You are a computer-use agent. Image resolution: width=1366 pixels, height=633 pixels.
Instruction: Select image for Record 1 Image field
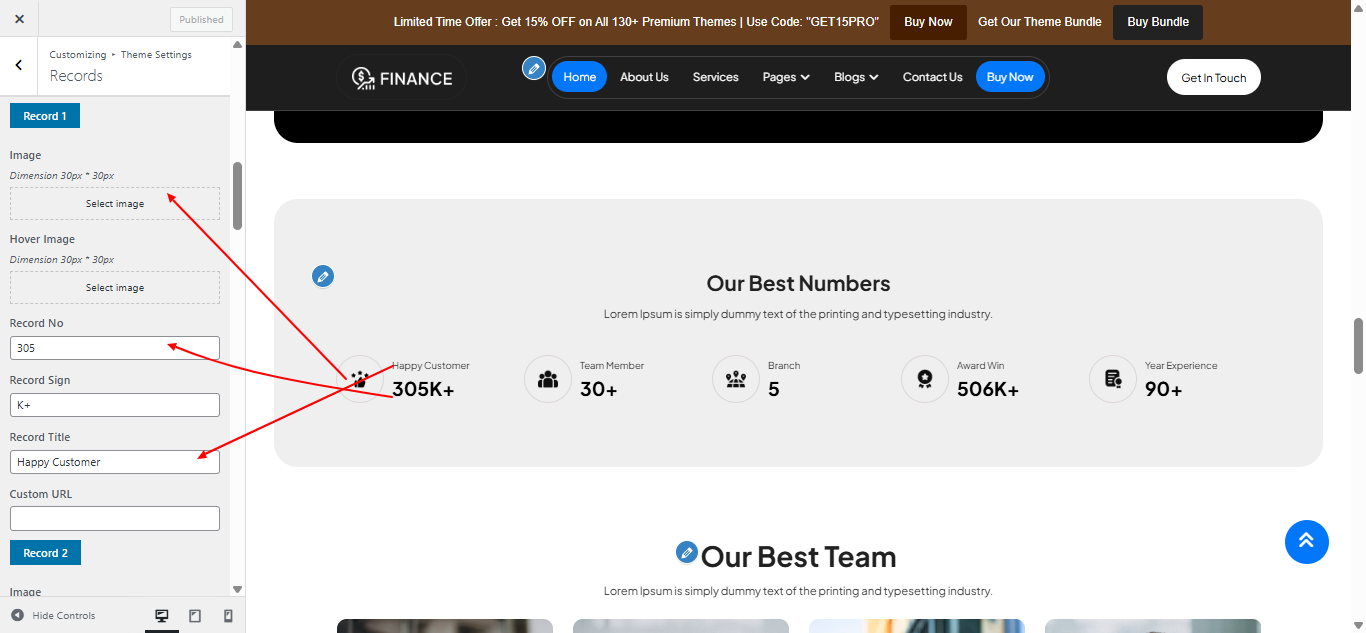115,204
